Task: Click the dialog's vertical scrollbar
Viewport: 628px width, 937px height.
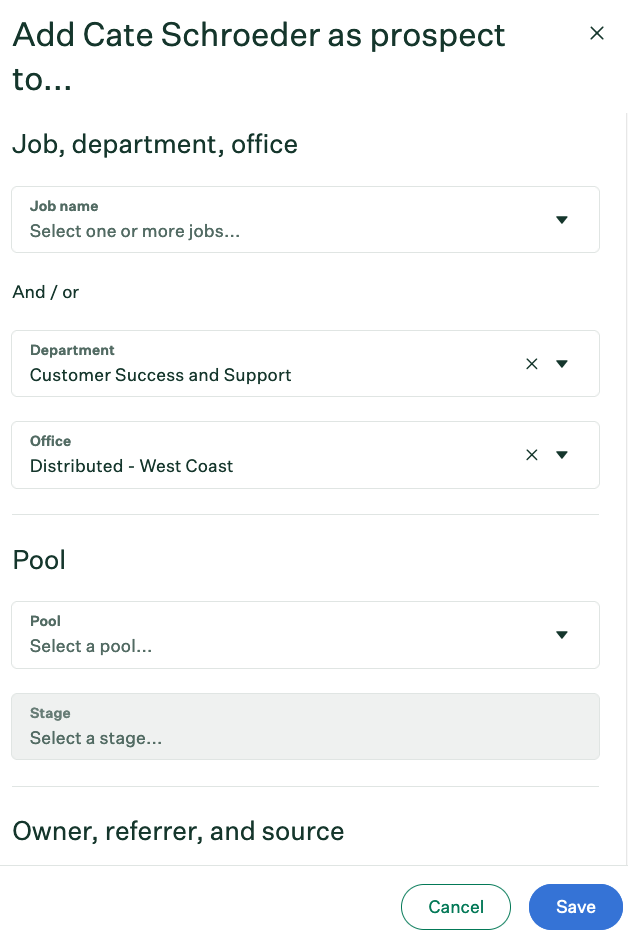Action: pyautogui.click(x=626, y=487)
